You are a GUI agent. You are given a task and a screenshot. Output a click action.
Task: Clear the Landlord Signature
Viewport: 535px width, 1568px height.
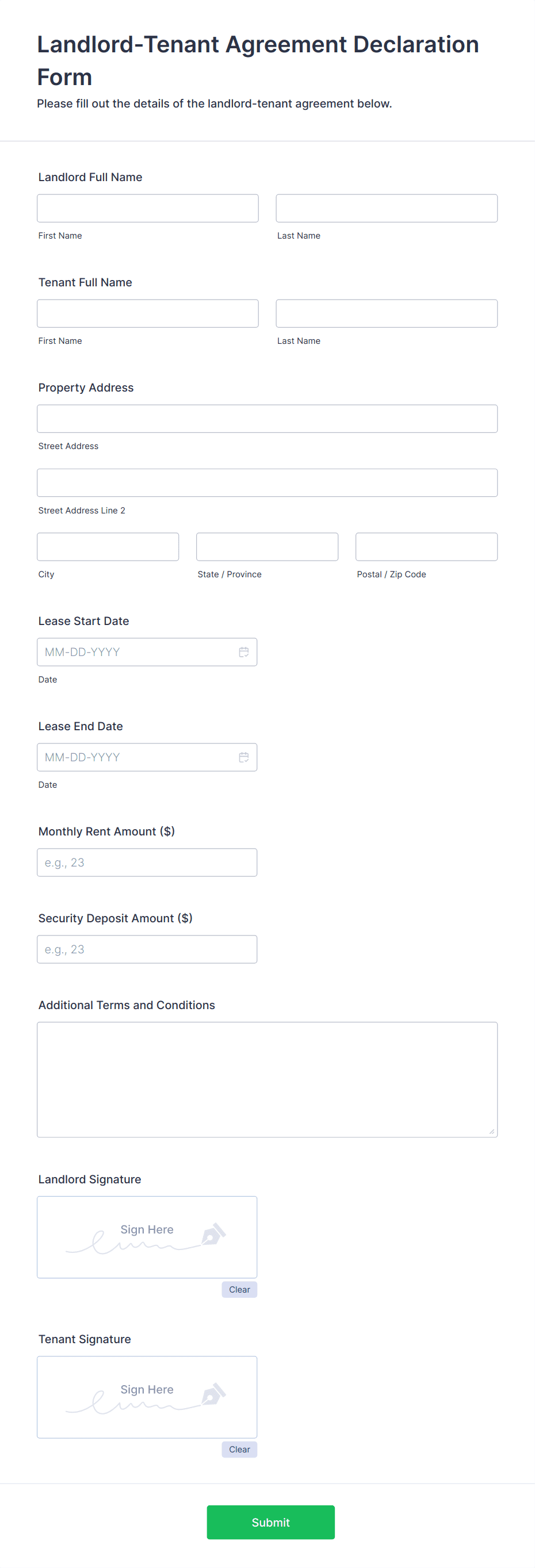[x=239, y=1289]
